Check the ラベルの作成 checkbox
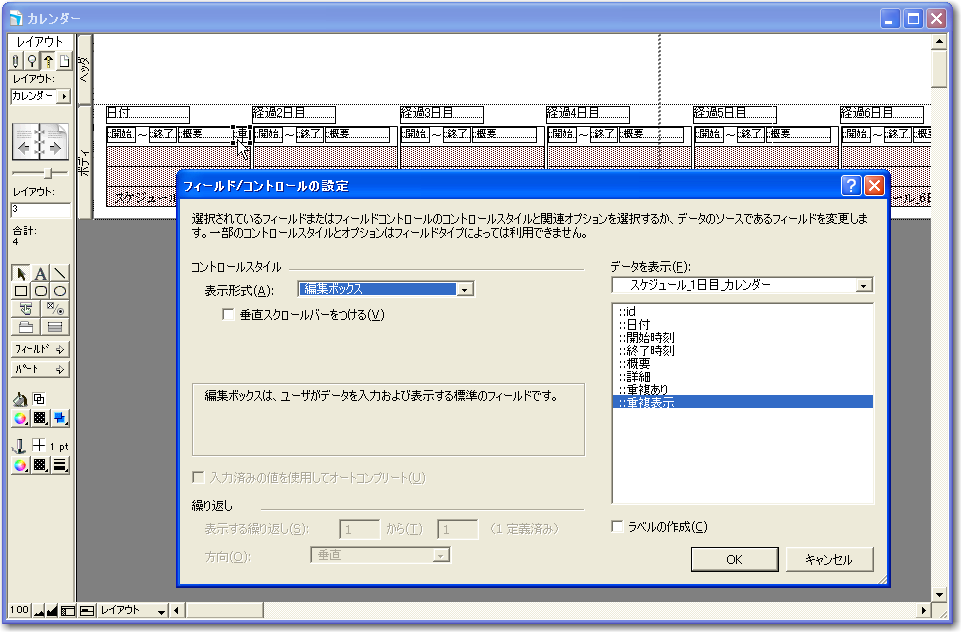The height and width of the screenshot is (632, 961). [618, 527]
